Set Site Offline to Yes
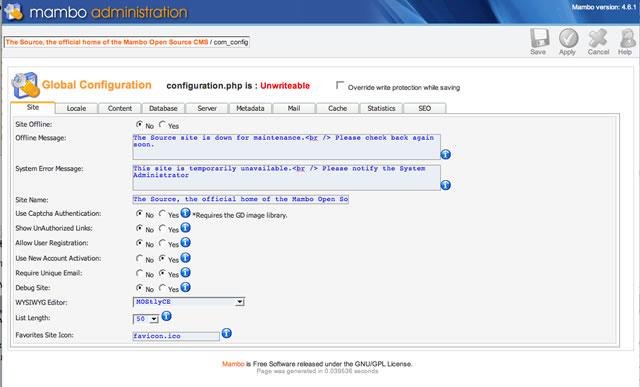Screen dimensions: 640x387 pyautogui.click(x=162, y=124)
